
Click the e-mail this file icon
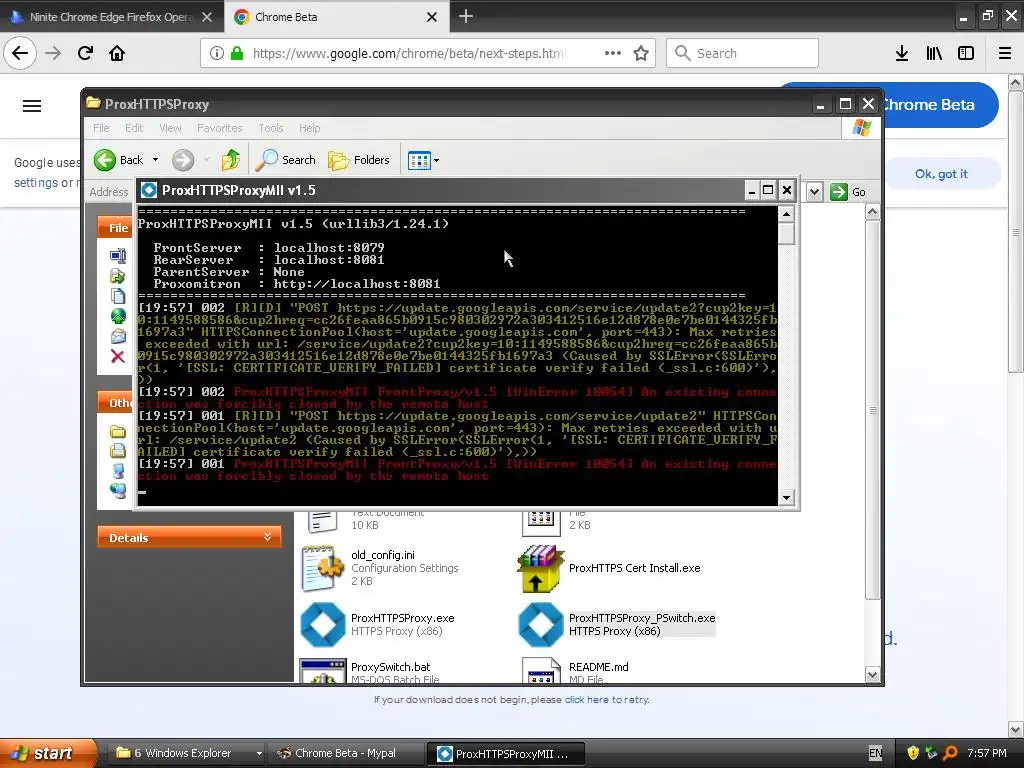click(x=118, y=336)
